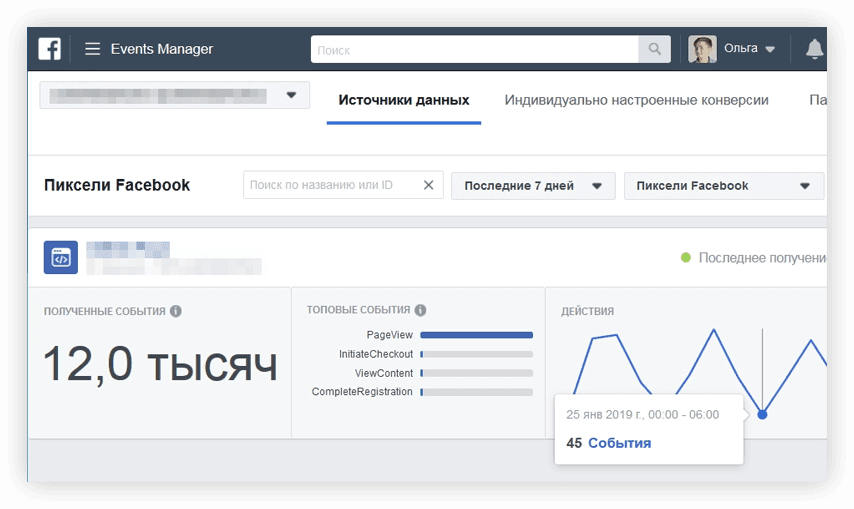The height and width of the screenshot is (509, 854).
Task: Switch to Источники данных tab
Action: [403, 100]
